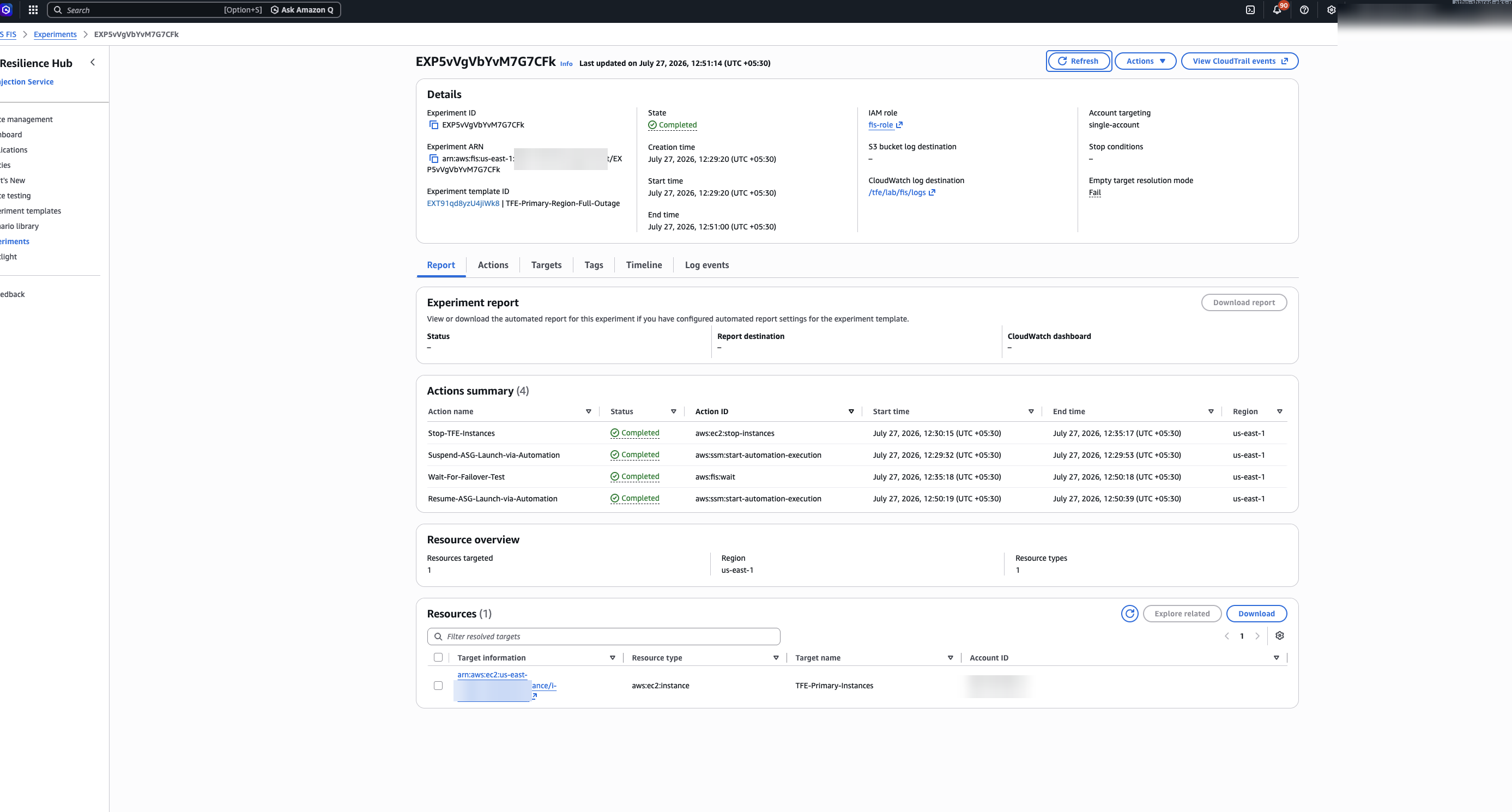Go to next Resources page
The height and width of the screenshot is (812, 1512).
(x=1257, y=636)
